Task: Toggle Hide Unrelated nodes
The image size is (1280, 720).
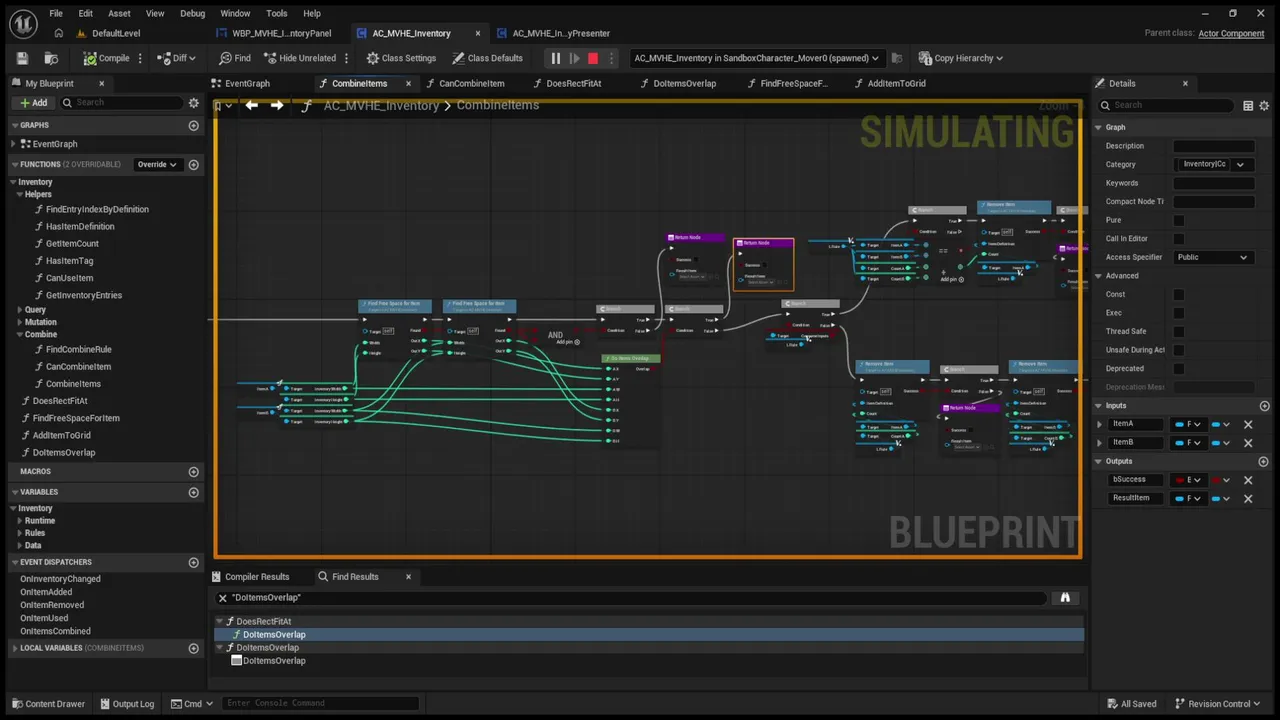Action: [300, 58]
